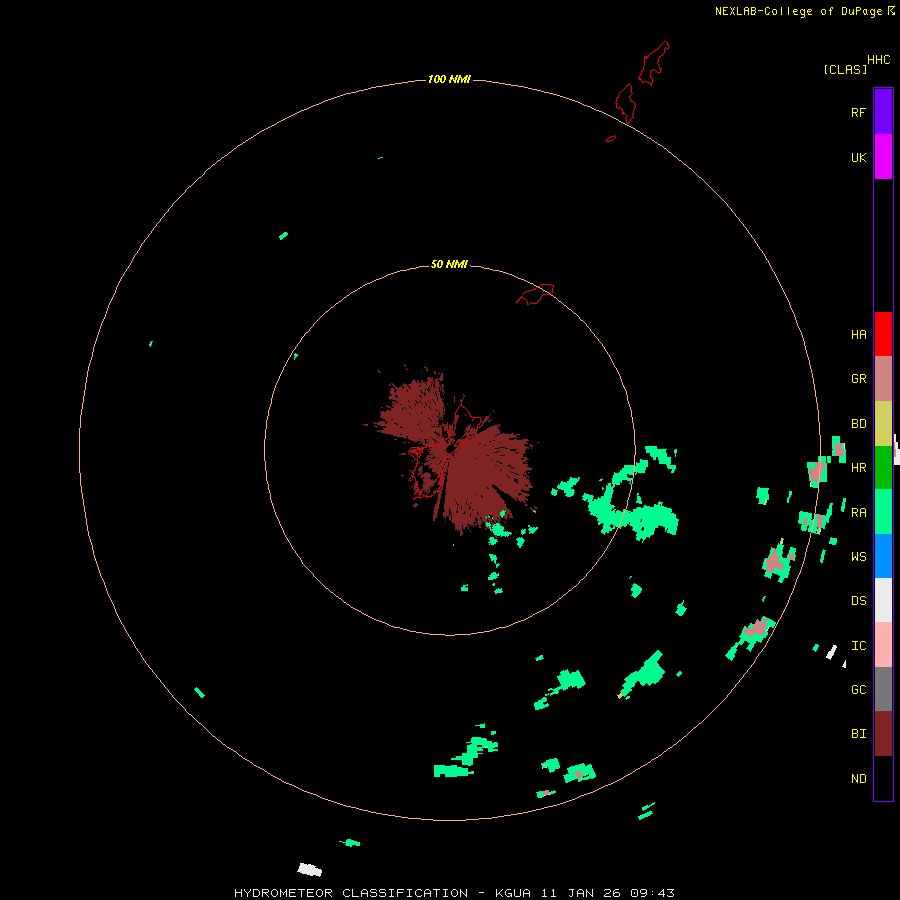The width and height of the screenshot is (900, 900).
Task: Click the BI legend label
Action: tap(859, 734)
